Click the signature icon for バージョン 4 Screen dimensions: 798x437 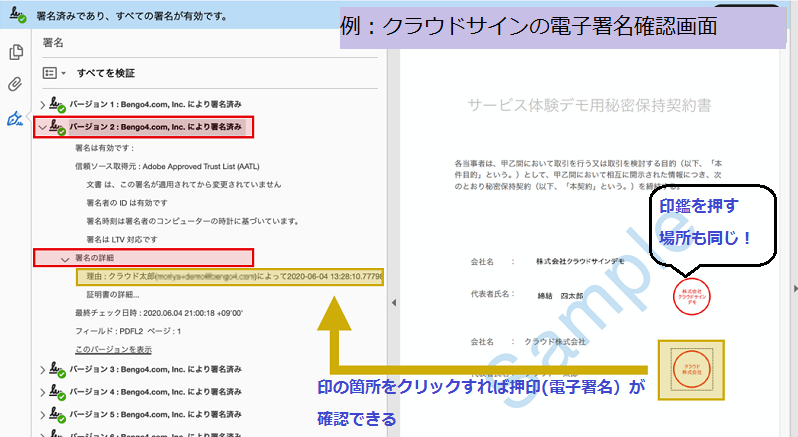click(56, 390)
